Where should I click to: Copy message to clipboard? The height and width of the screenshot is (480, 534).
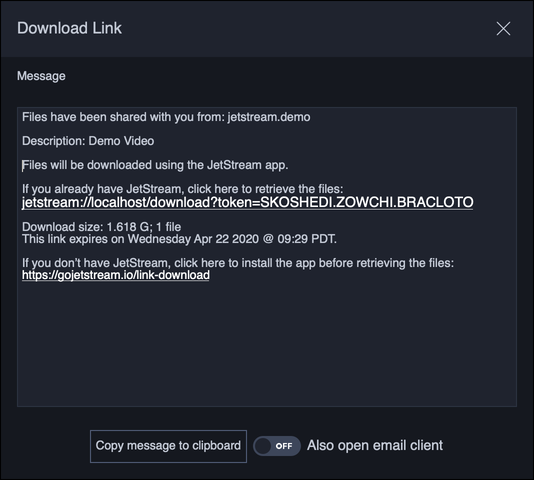coord(168,446)
